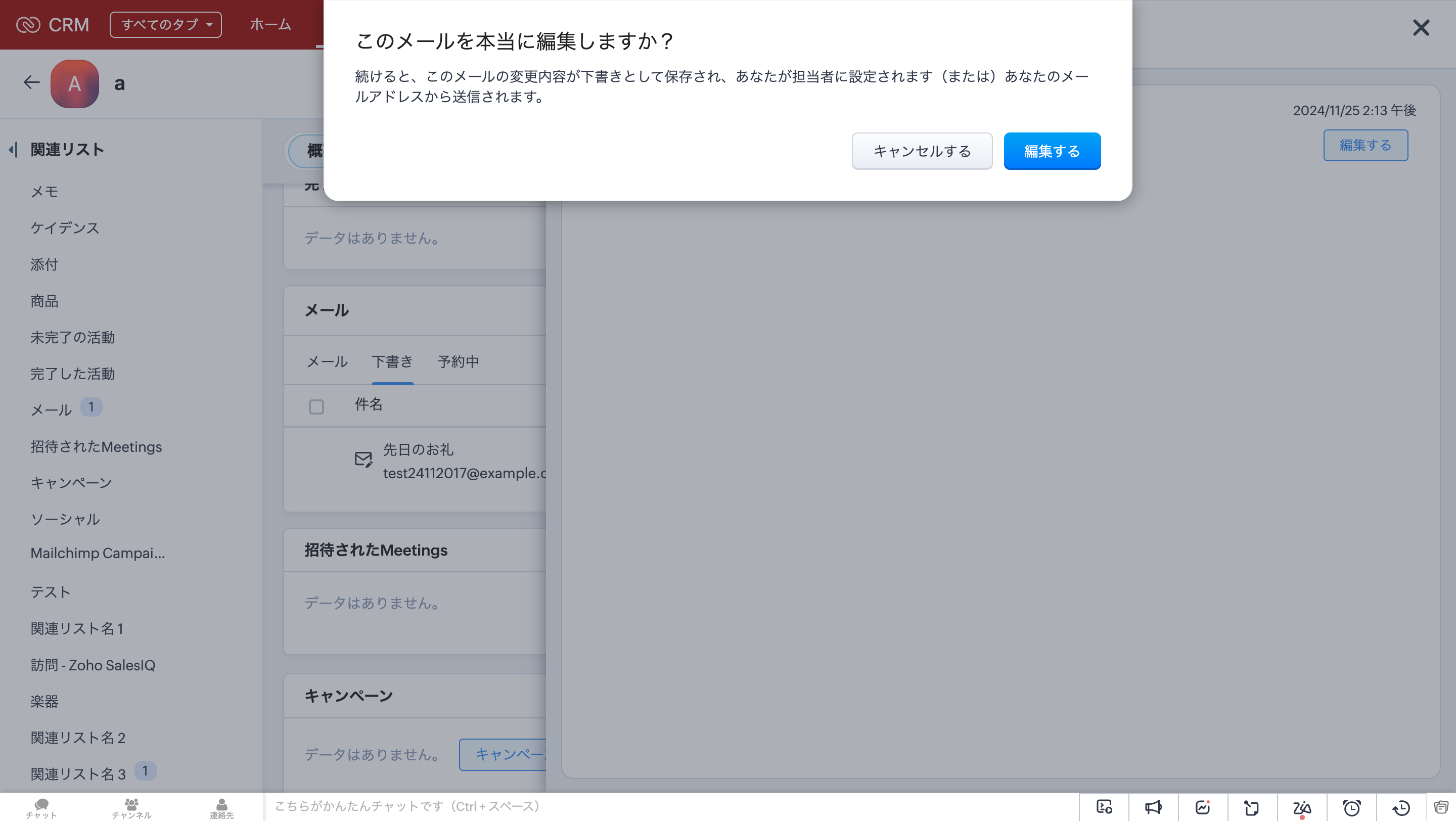Switch to the 予約中 tab
The height and width of the screenshot is (821, 1456).
pos(458,361)
